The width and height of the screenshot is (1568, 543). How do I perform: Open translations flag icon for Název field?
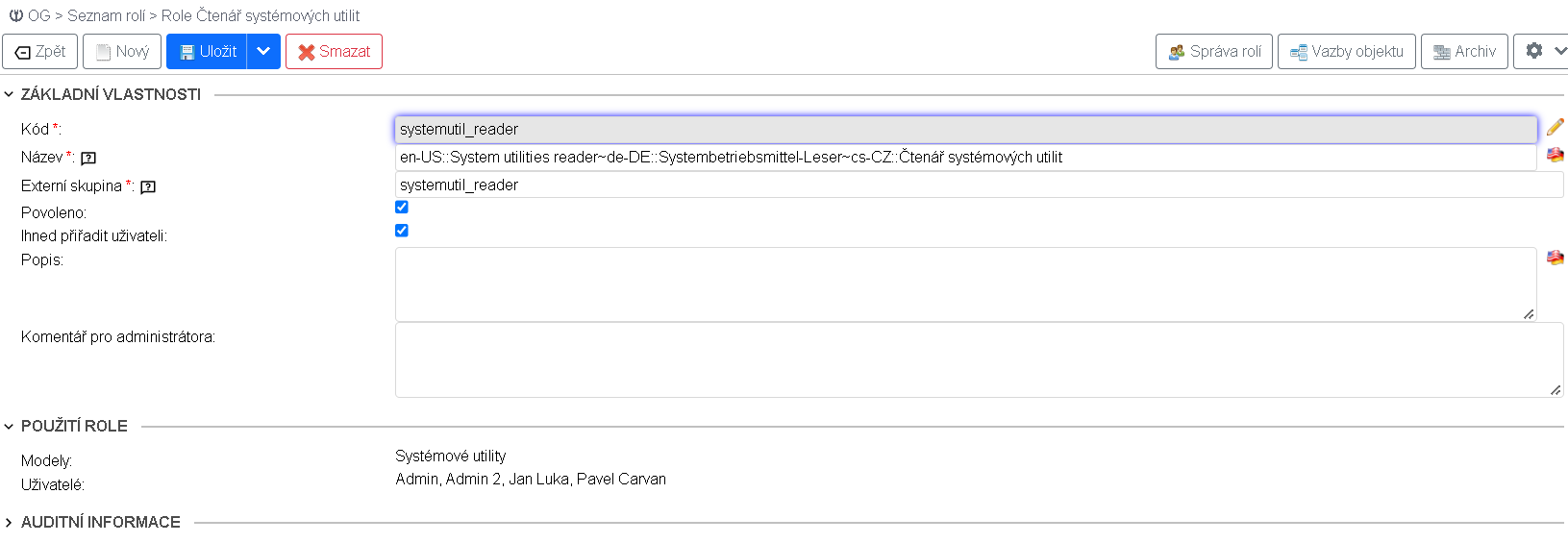click(x=1555, y=155)
